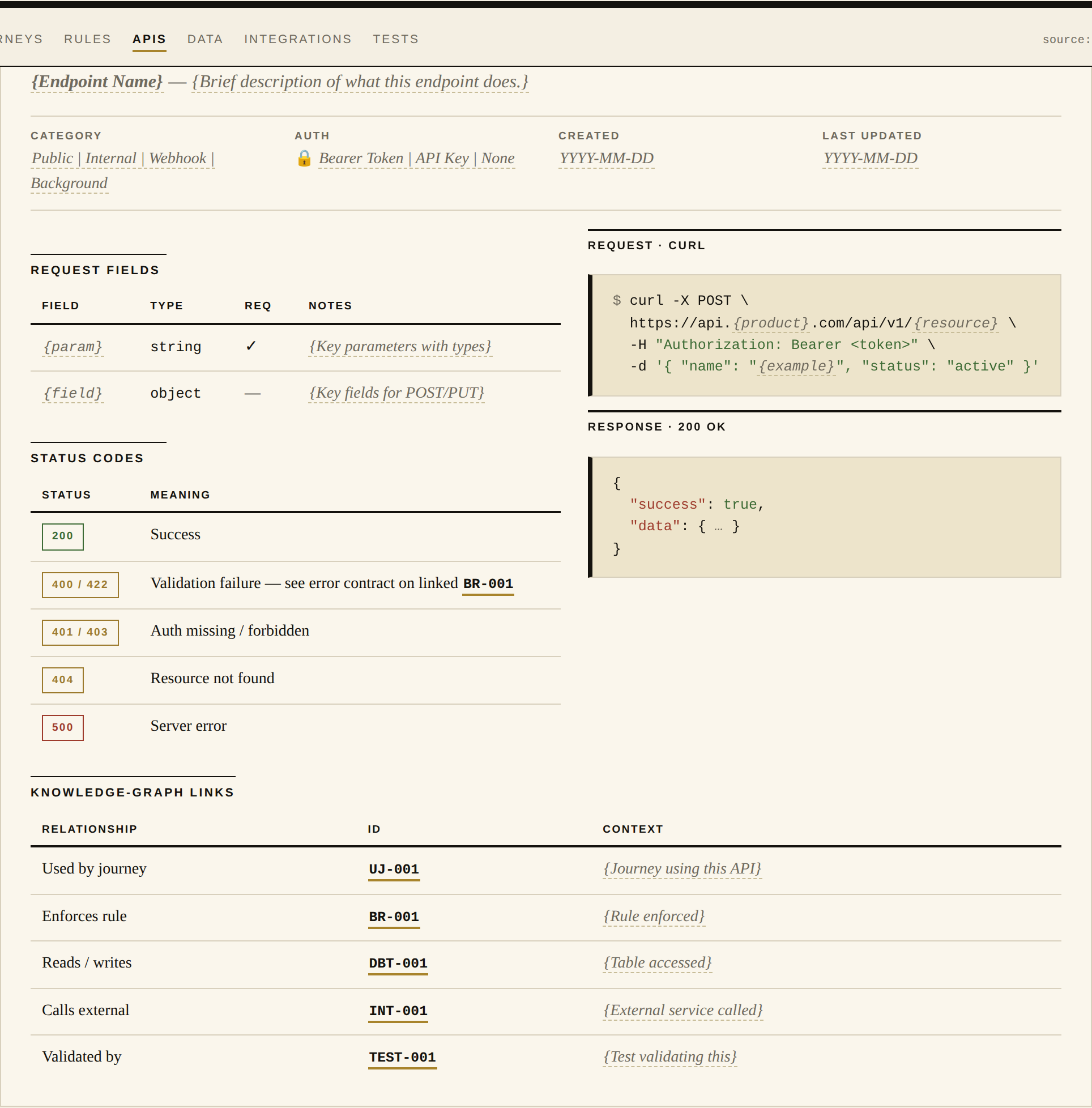Click the lock icon beside Bearer Token
This screenshot has height=1108, width=1092.
pos(304,158)
